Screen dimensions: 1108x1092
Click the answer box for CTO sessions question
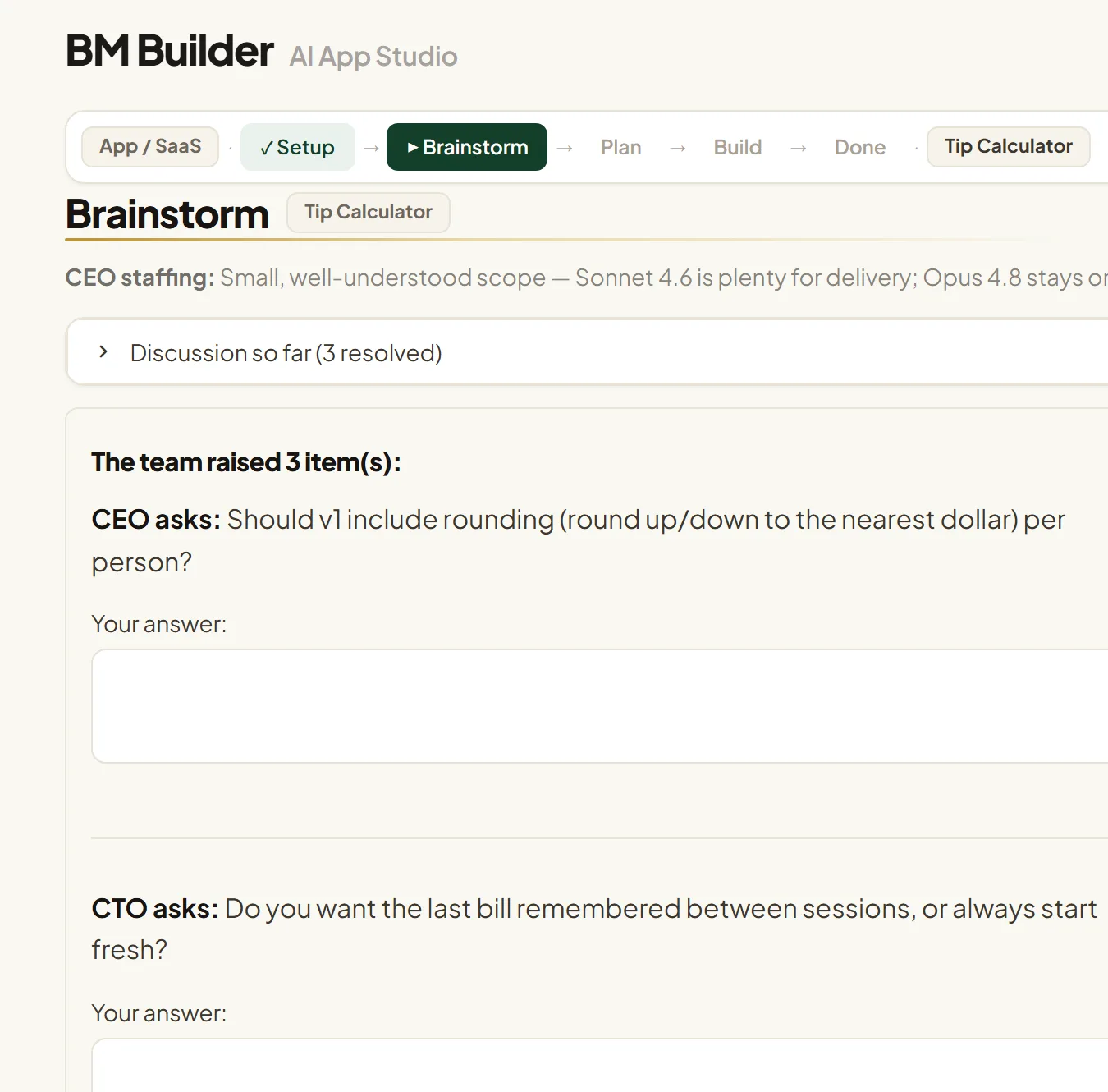coord(600,1066)
